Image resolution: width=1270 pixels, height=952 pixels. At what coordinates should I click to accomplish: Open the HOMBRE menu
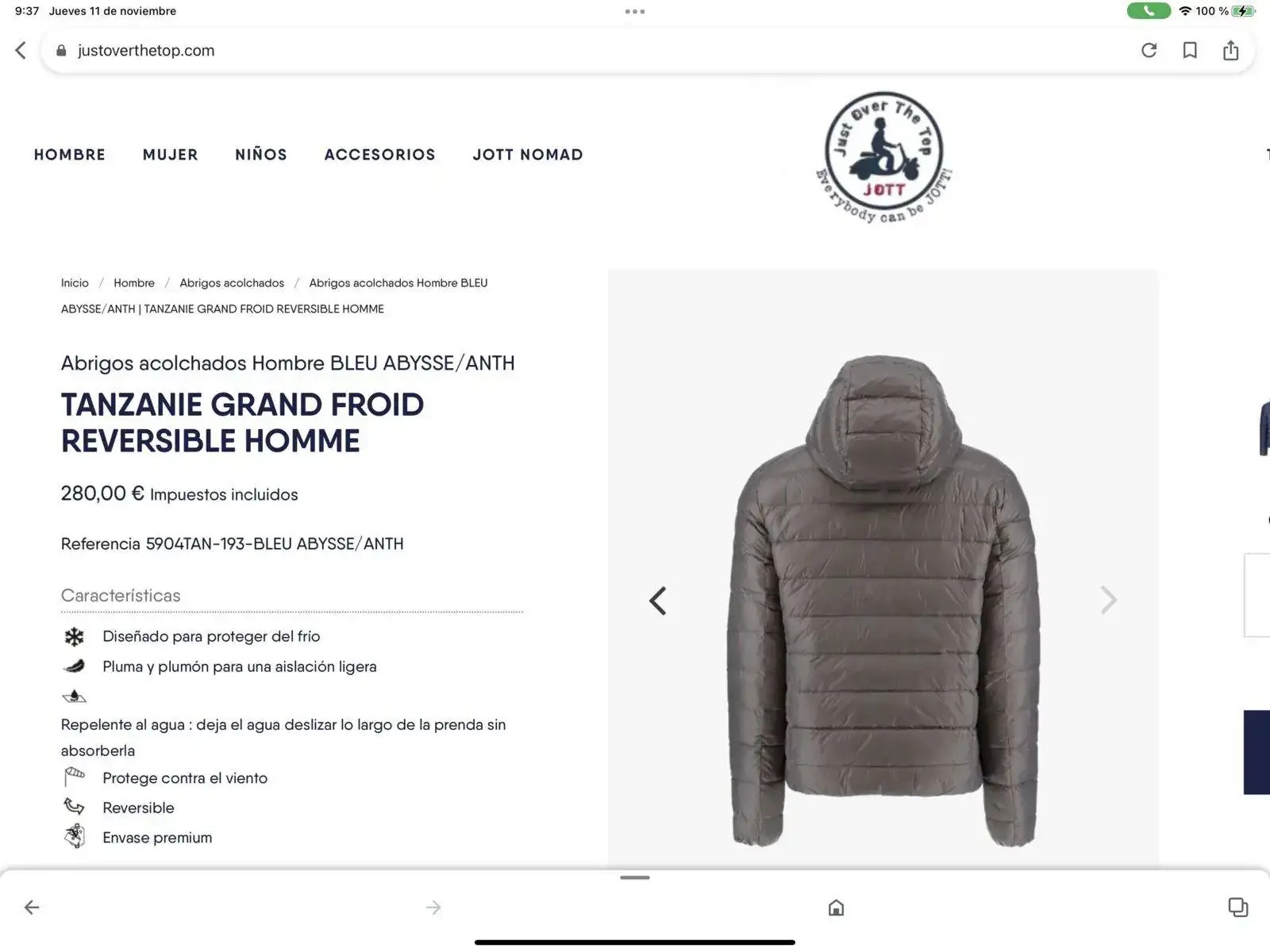70,155
